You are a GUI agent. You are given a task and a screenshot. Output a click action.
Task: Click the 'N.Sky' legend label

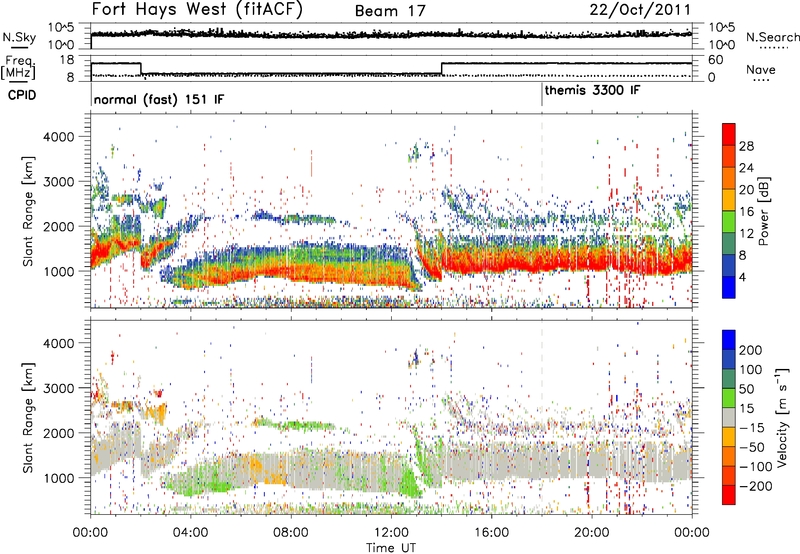pyautogui.click(x=19, y=37)
